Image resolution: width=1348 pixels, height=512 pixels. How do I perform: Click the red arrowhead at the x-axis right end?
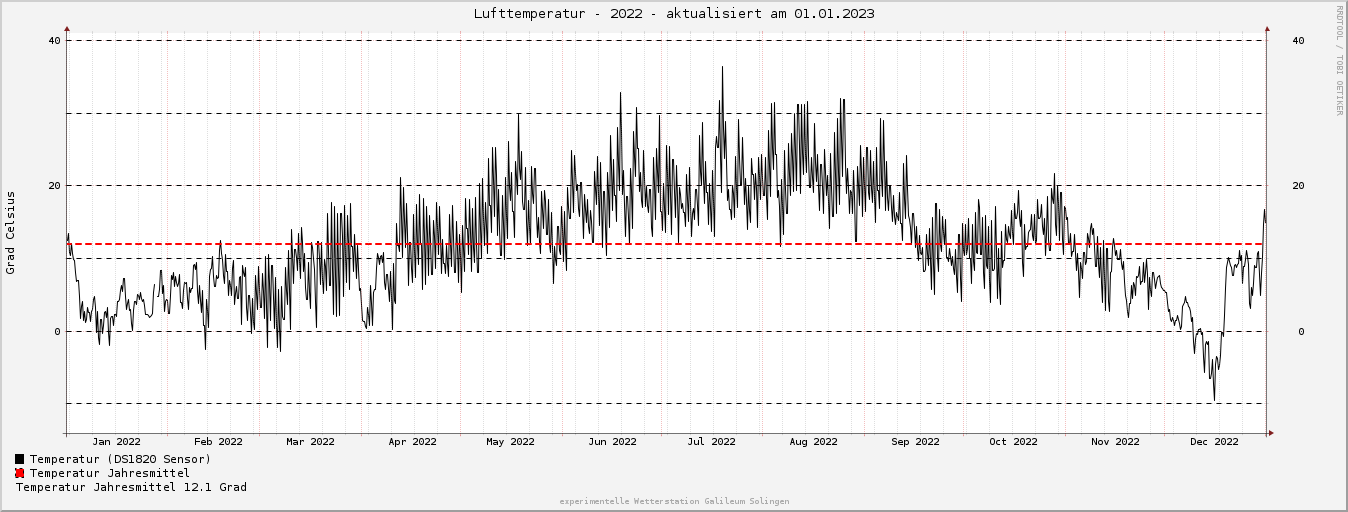[x=1270, y=433]
